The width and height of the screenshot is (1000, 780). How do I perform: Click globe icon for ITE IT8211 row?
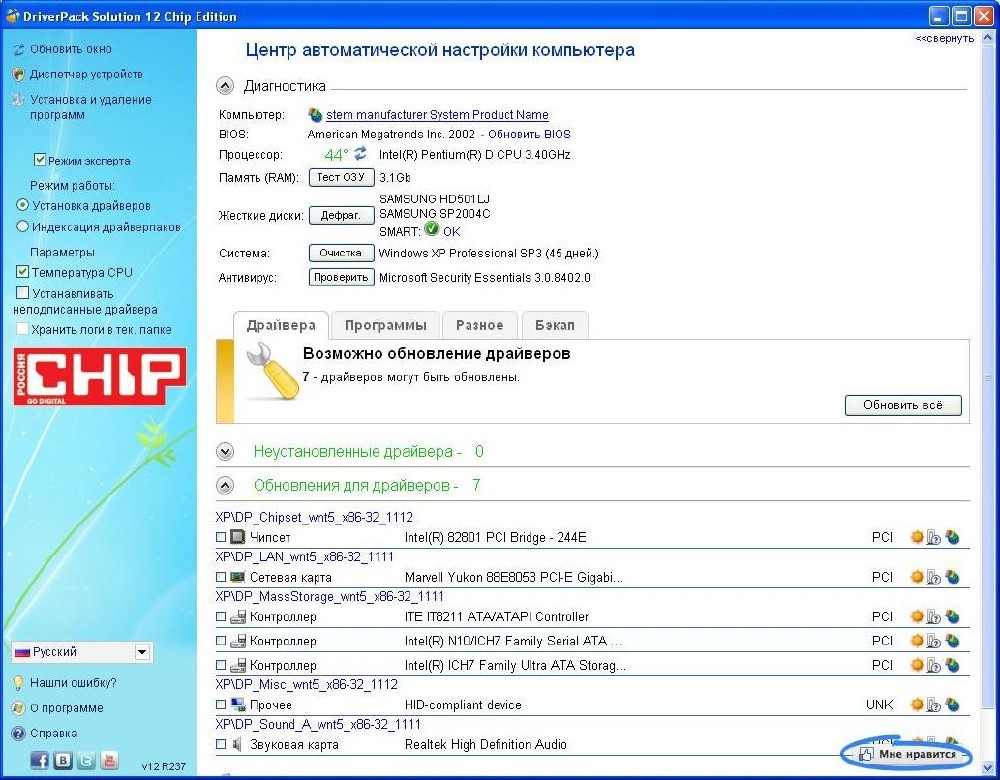coord(952,617)
